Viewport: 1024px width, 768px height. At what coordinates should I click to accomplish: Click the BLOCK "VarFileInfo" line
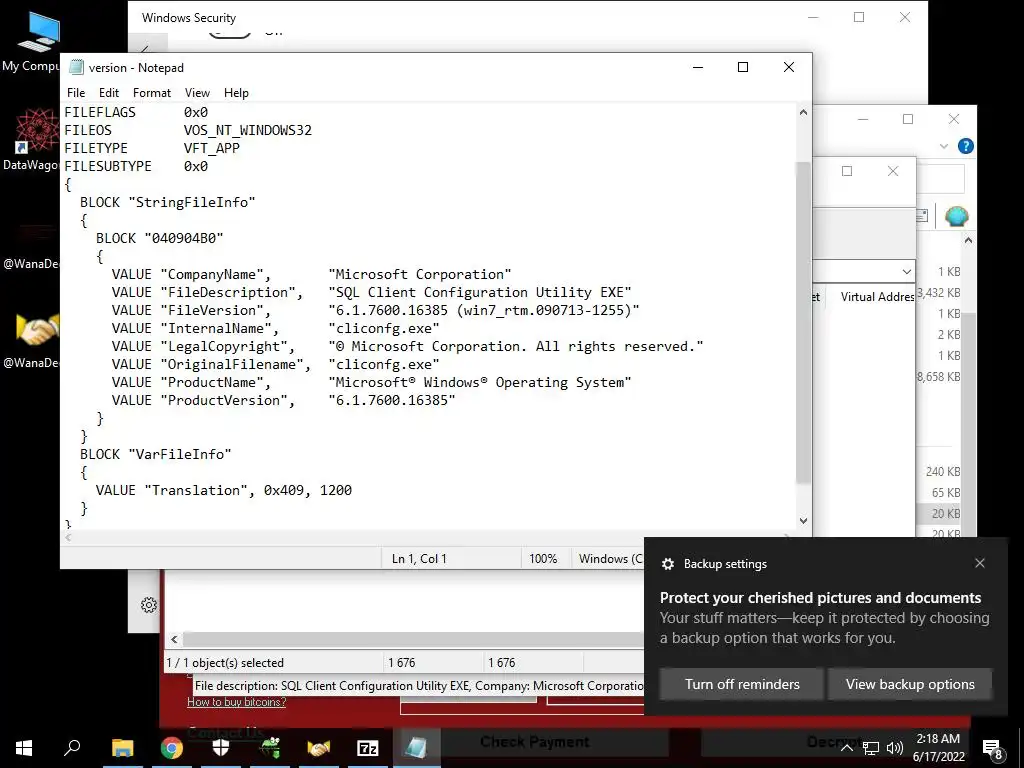point(155,454)
